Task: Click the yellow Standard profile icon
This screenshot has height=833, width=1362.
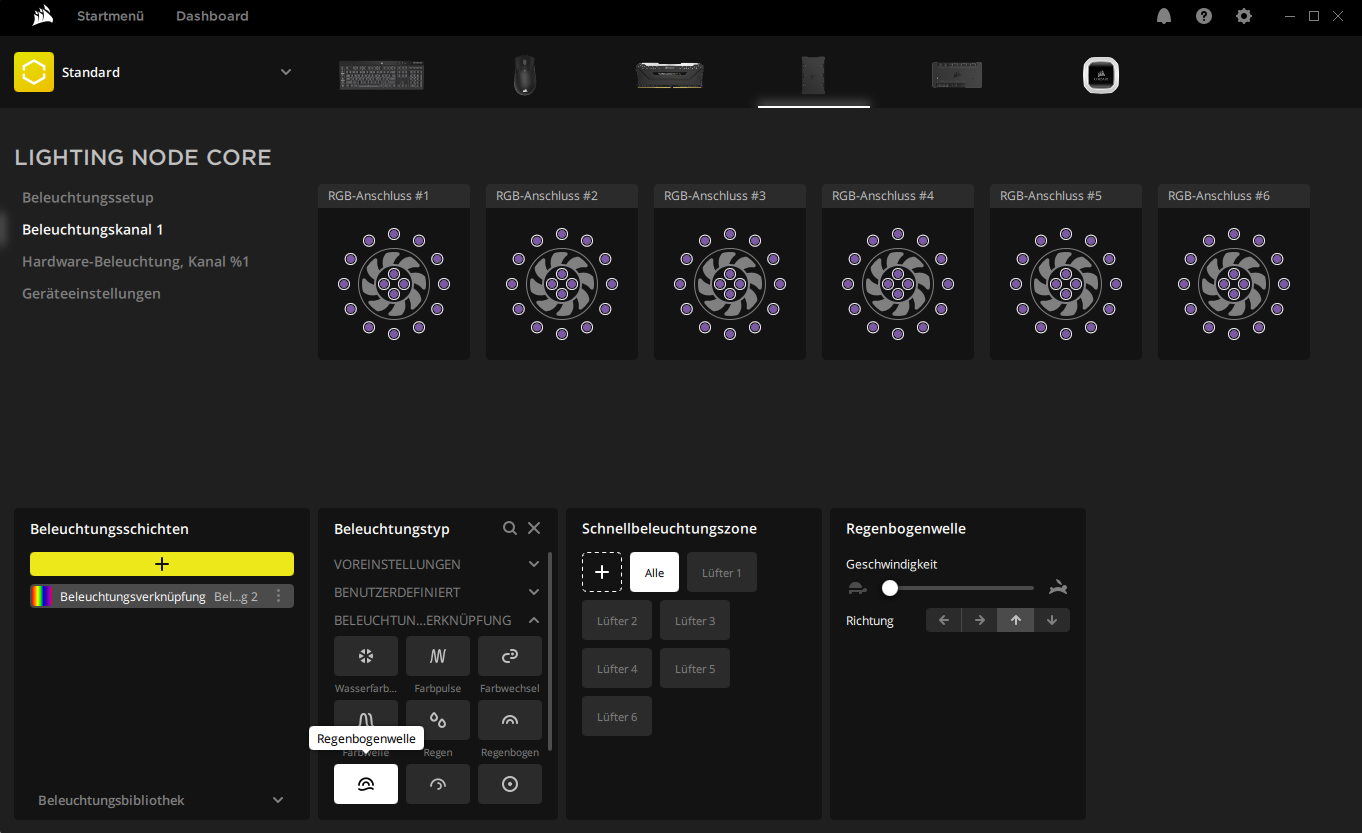Action: click(x=34, y=72)
